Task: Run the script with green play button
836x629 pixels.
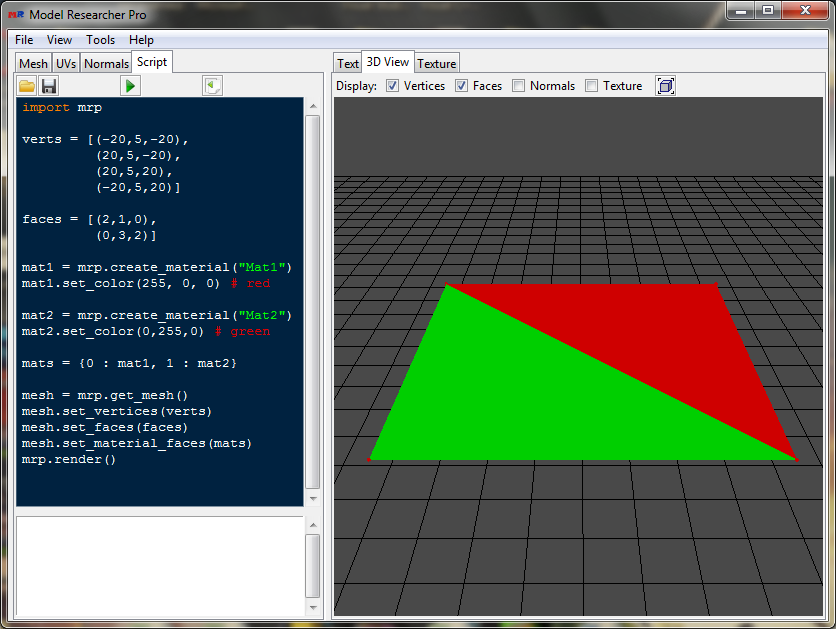Action: pos(130,86)
